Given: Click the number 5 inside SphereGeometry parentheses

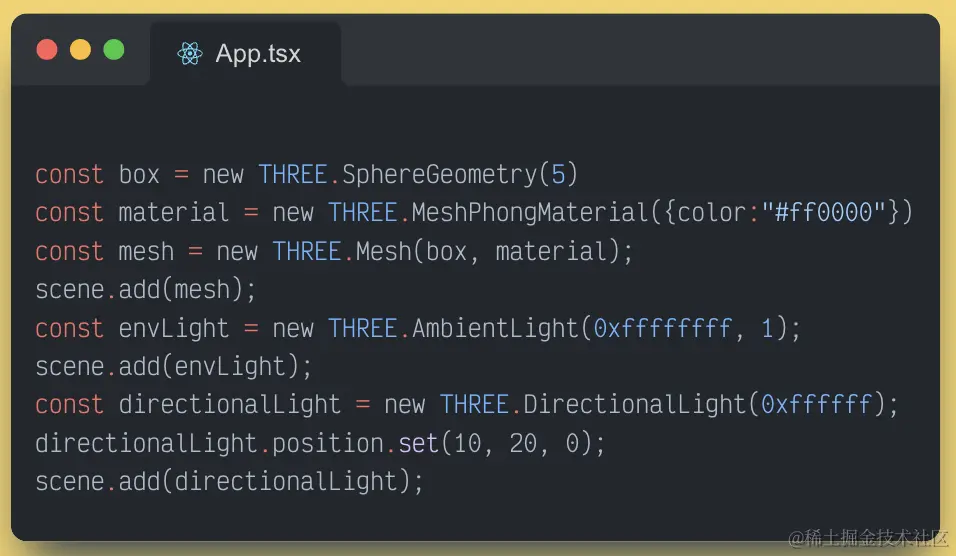Looking at the screenshot, I should tap(558, 174).
